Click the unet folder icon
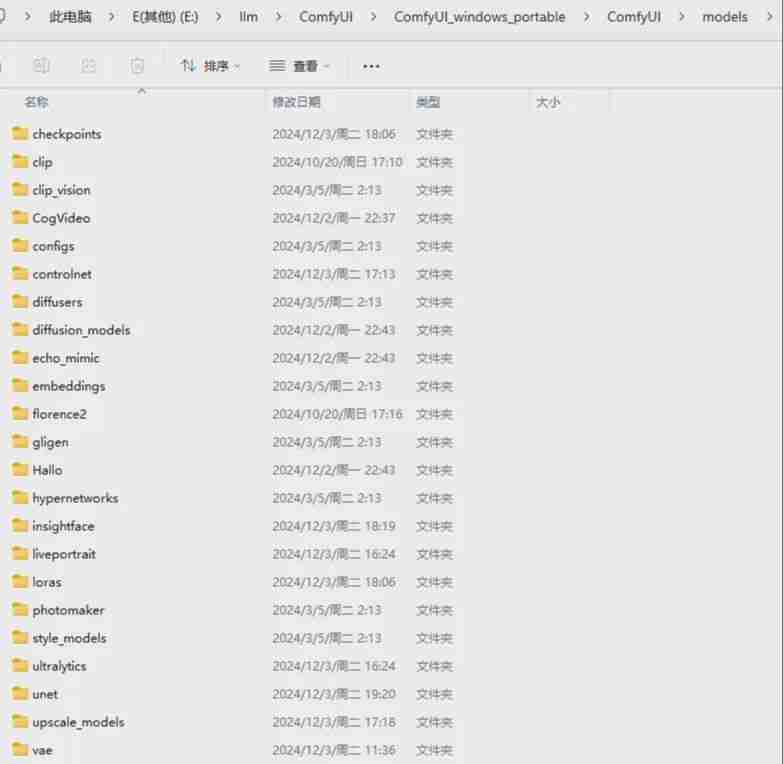Image resolution: width=783 pixels, height=764 pixels. tap(20, 693)
